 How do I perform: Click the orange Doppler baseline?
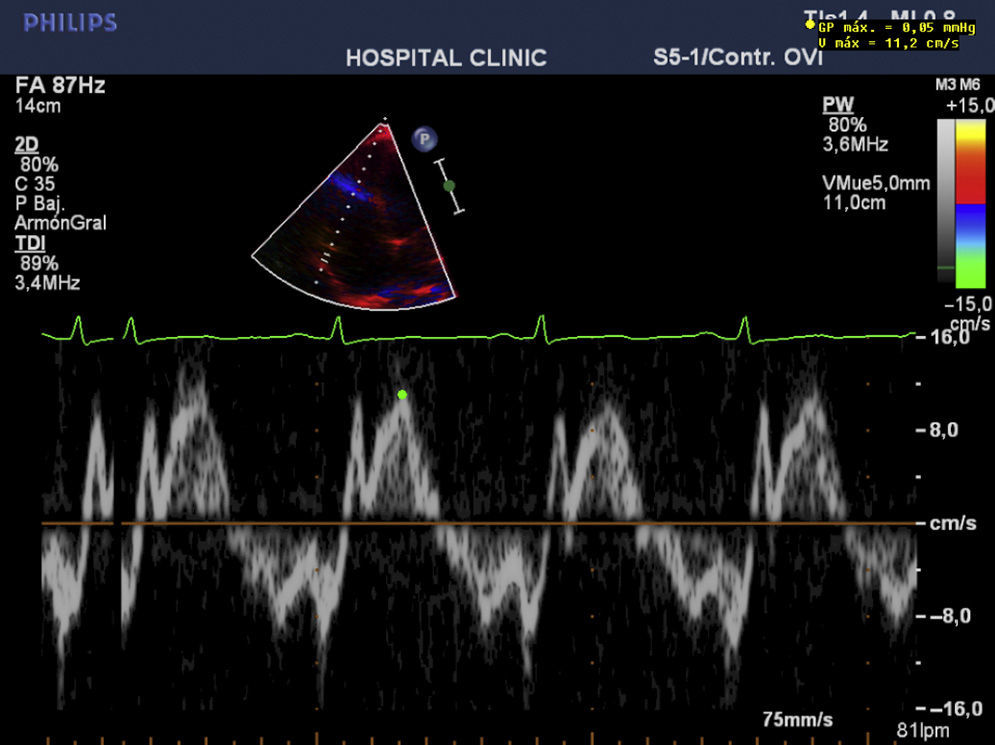tap(500, 523)
